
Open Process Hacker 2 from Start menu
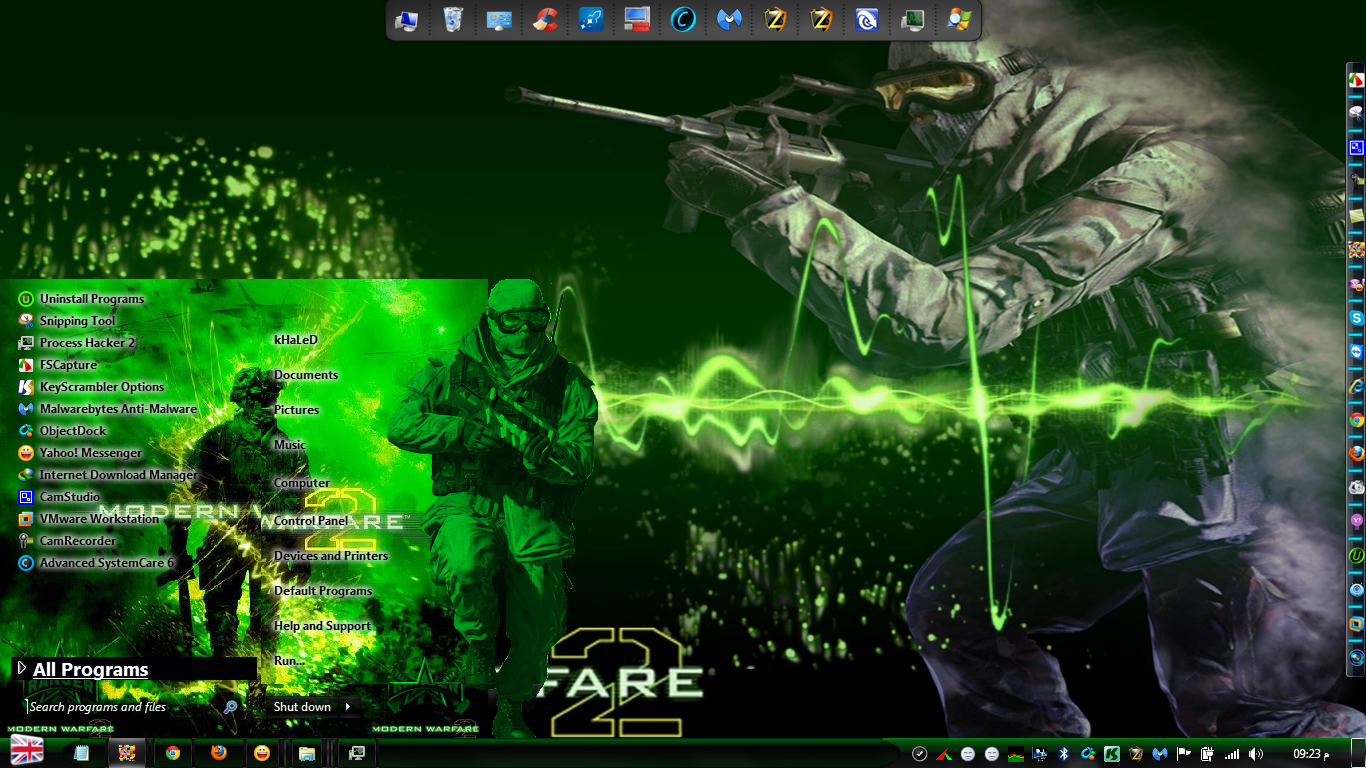[x=76, y=343]
